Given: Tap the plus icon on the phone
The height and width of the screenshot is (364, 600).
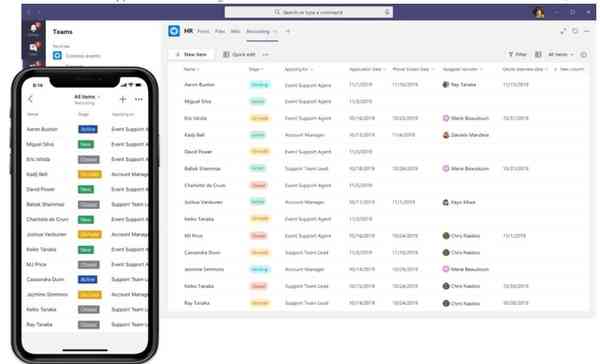Looking at the screenshot, I should point(123,100).
